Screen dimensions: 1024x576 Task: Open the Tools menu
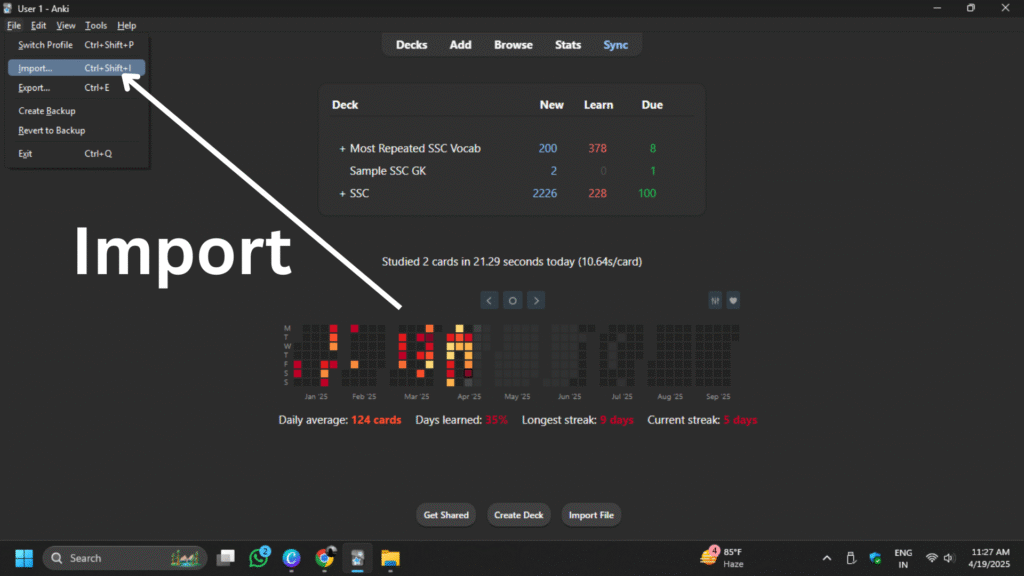pyautogui.click(x=95, y=25)
